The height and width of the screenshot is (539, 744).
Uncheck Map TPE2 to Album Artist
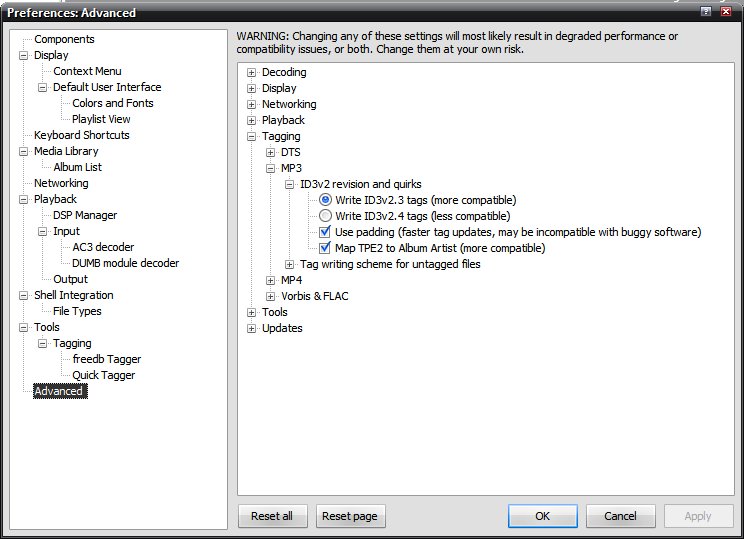pos(325,248)
